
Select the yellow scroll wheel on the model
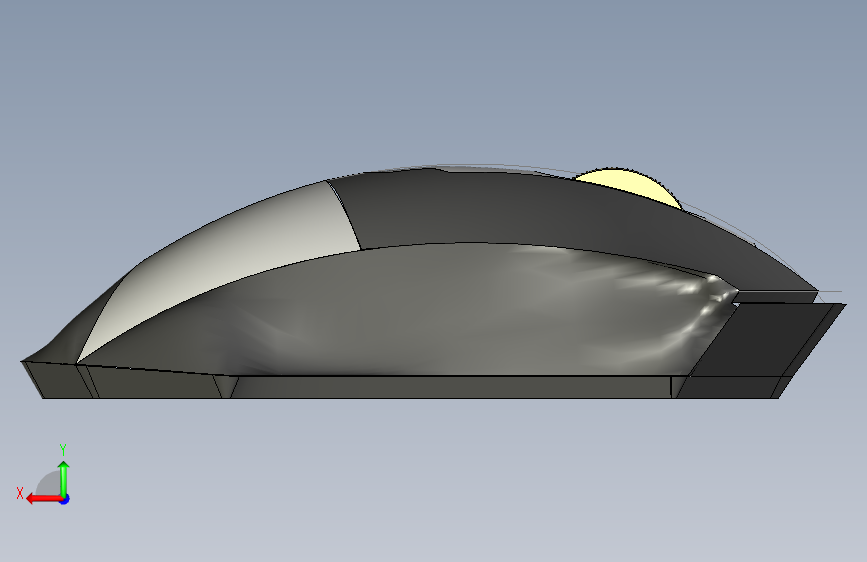tap(630, 184)
